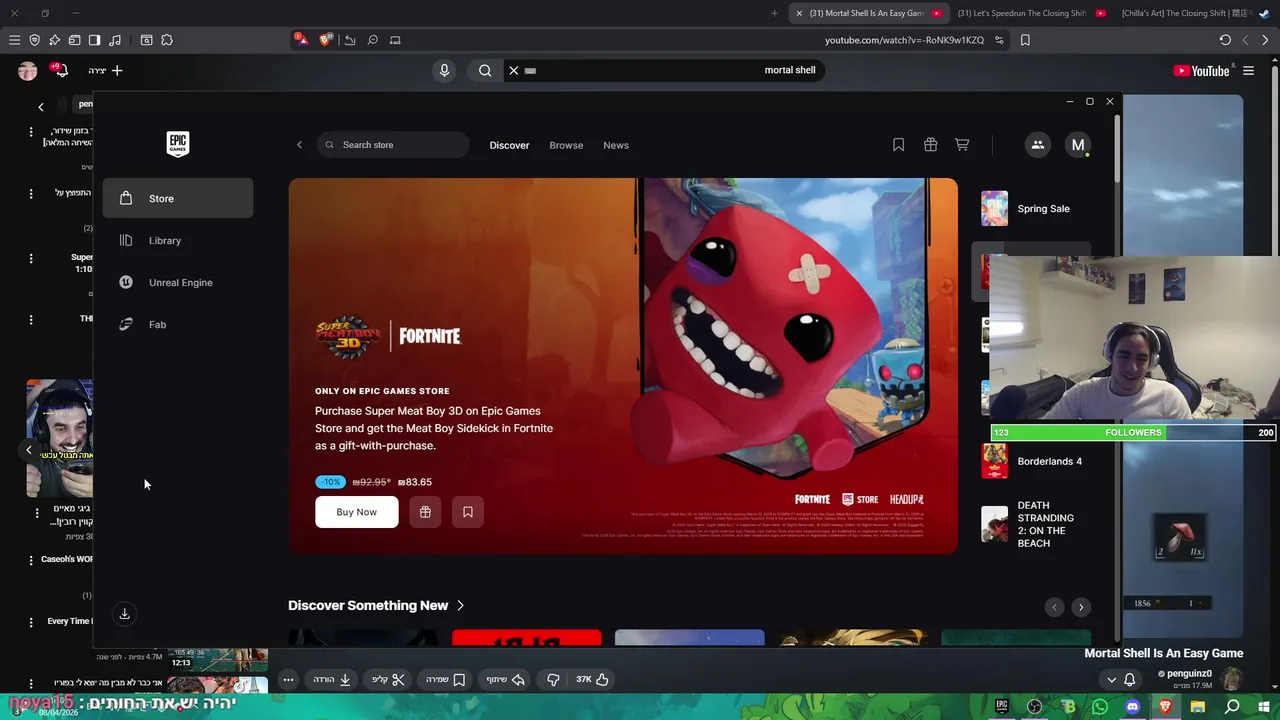This screenshot has width=1280, height=720.
Task: Click the YouTube save button
Action: tap(446, 679)
